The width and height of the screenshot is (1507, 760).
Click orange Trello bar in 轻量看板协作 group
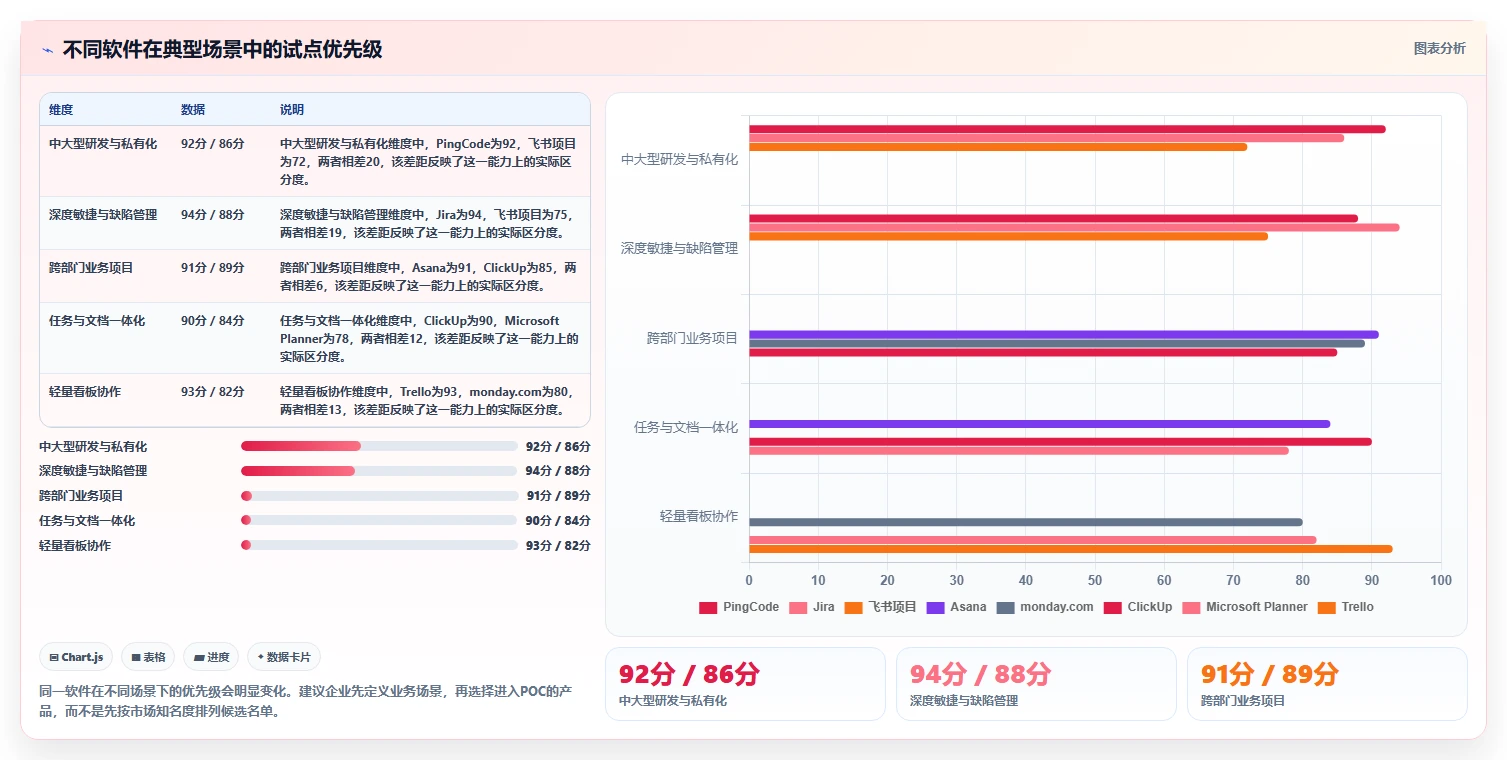pyautogui.click(x=1071, y=548)
